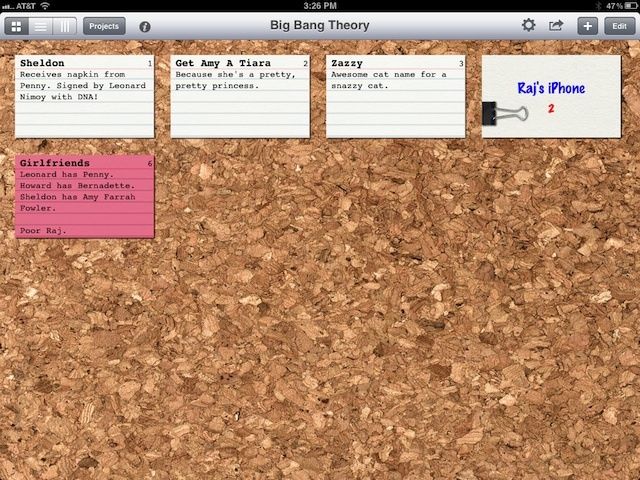
Task: Open the Get Amy A Tiara card
Action: 240,96
